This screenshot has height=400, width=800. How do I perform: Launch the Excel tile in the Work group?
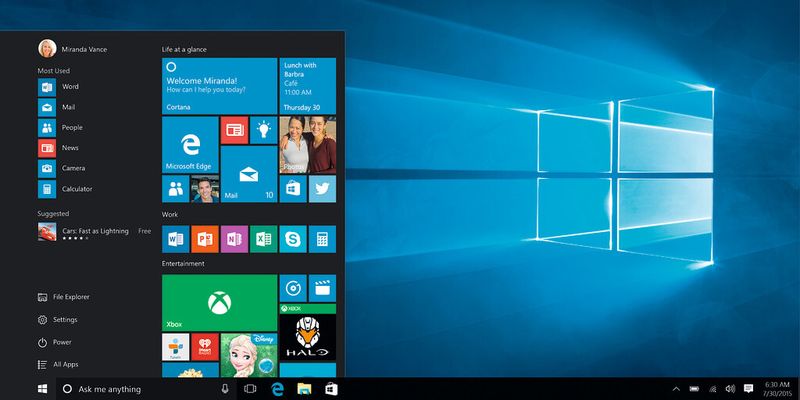[x=264, y=239]
